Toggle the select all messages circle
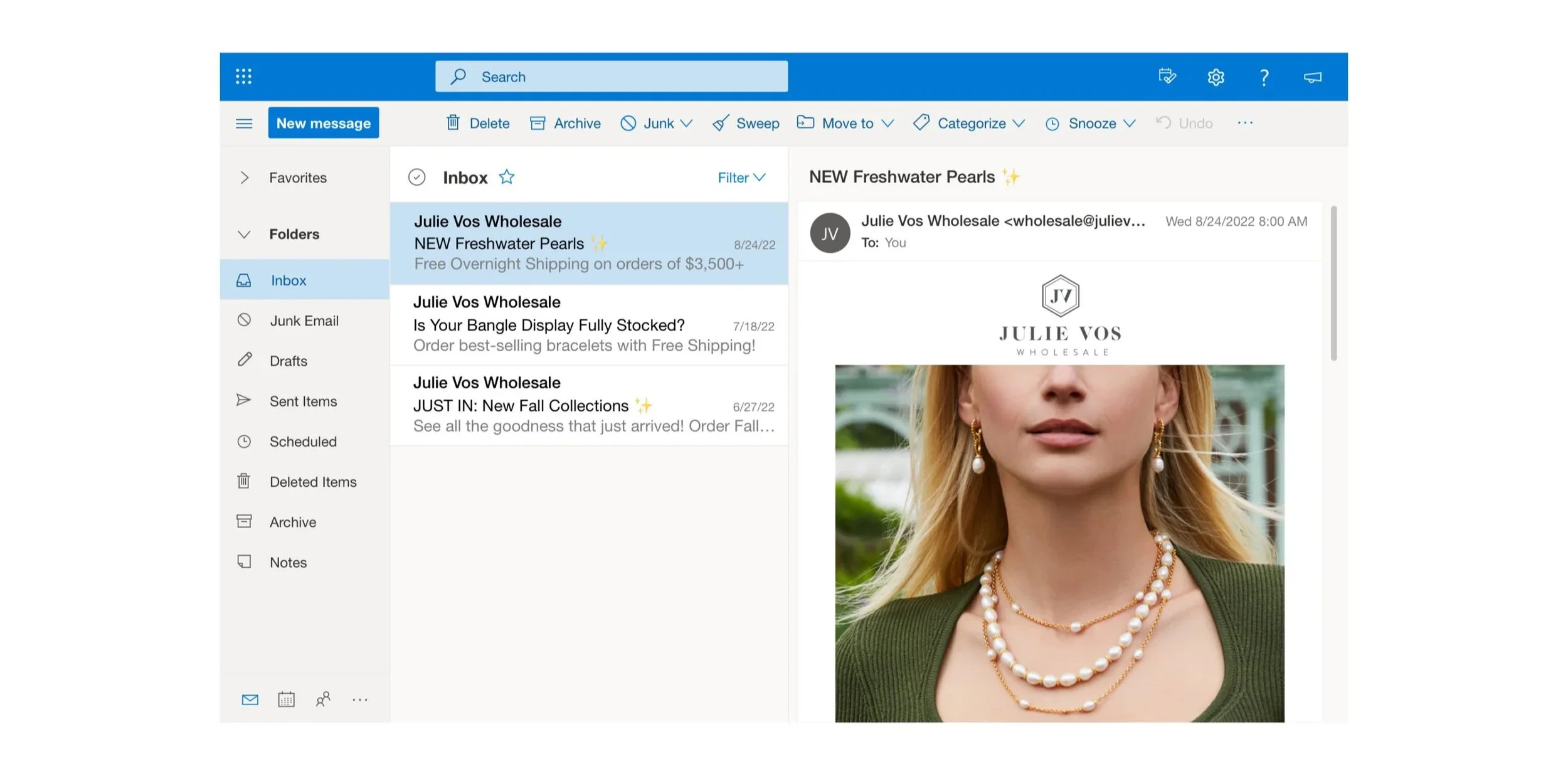 416,178
